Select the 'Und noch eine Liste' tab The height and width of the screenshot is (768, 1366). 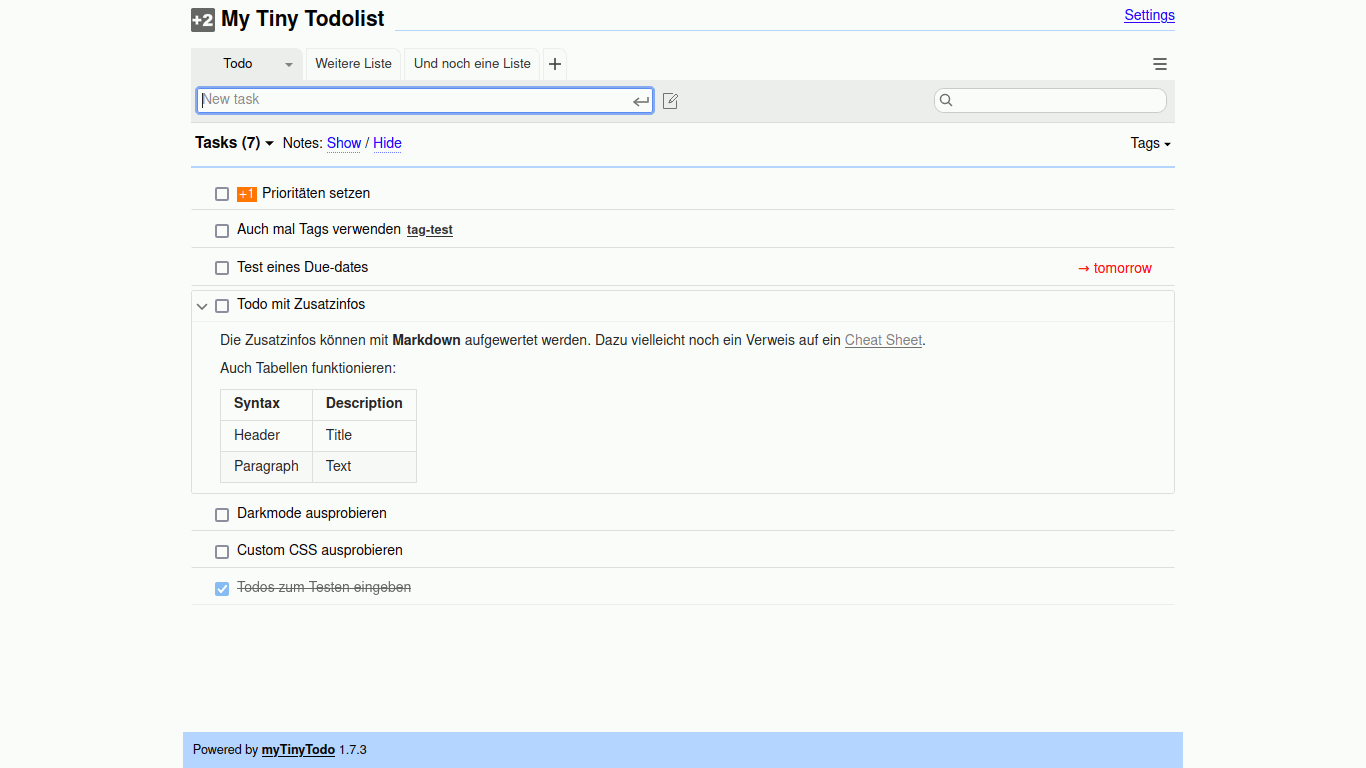pos(472,64)
